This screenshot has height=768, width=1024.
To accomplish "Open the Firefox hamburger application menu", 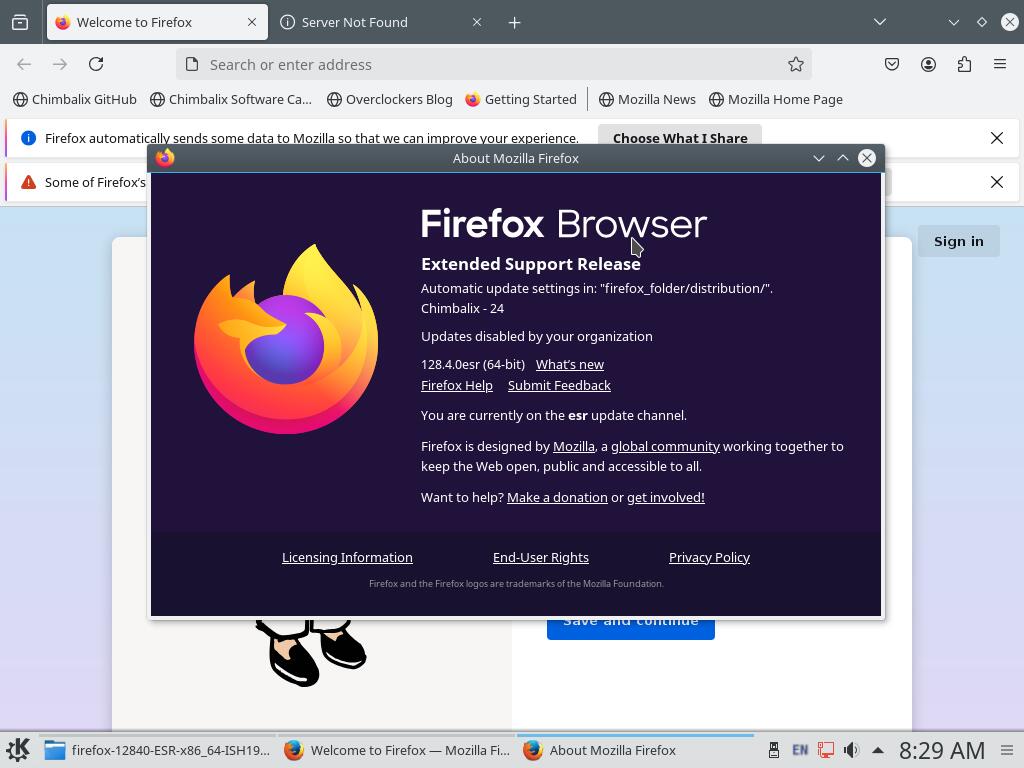I will point(1000,64).
